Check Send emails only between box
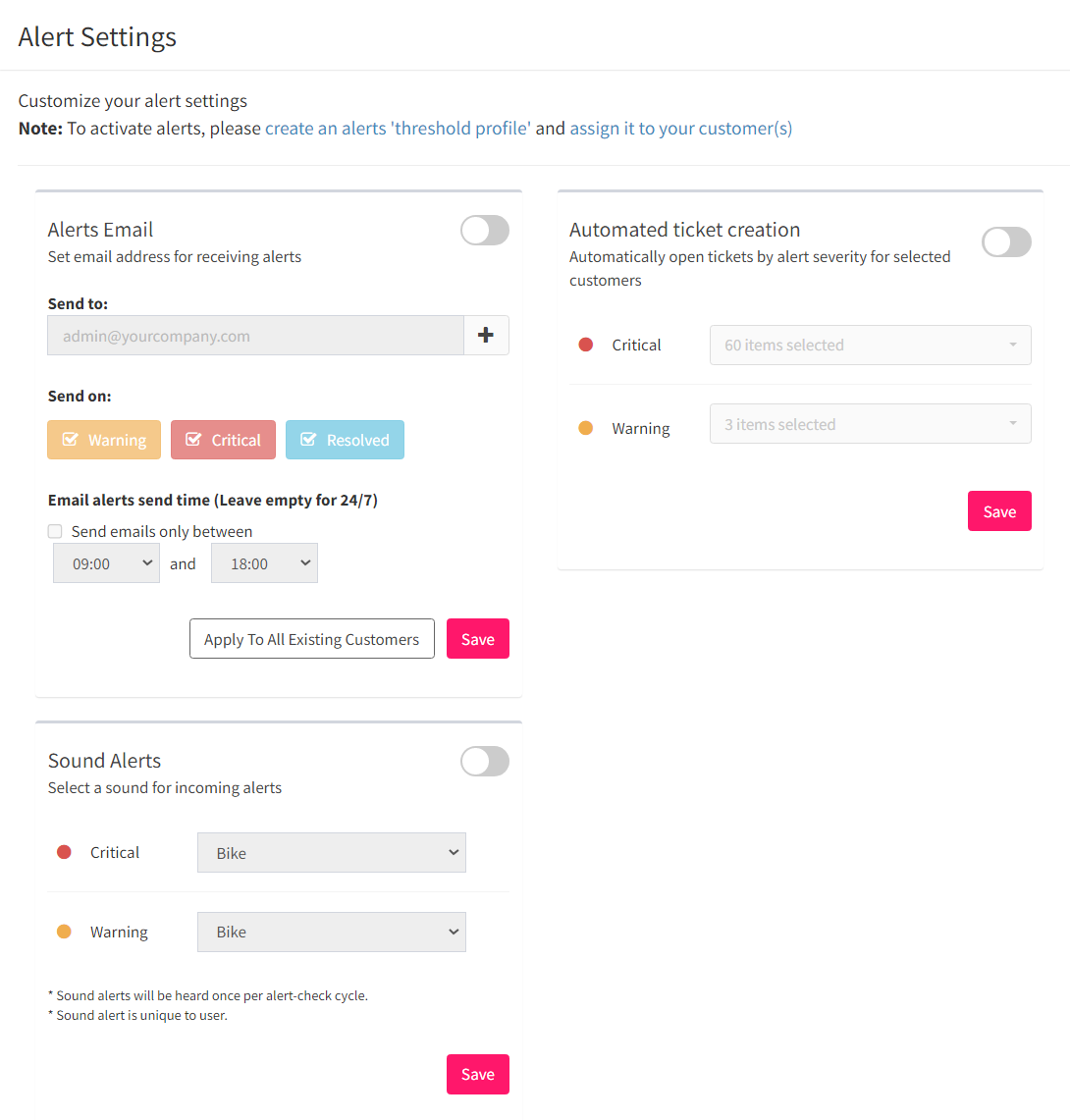 click(55, 531)
